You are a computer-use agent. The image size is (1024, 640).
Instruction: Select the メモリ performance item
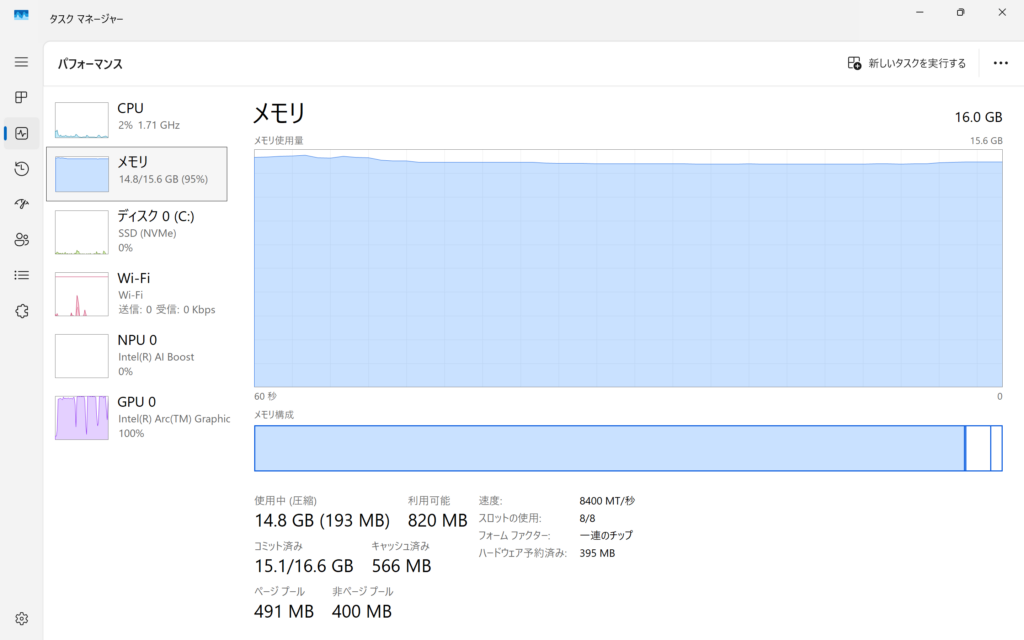[137, 174]
